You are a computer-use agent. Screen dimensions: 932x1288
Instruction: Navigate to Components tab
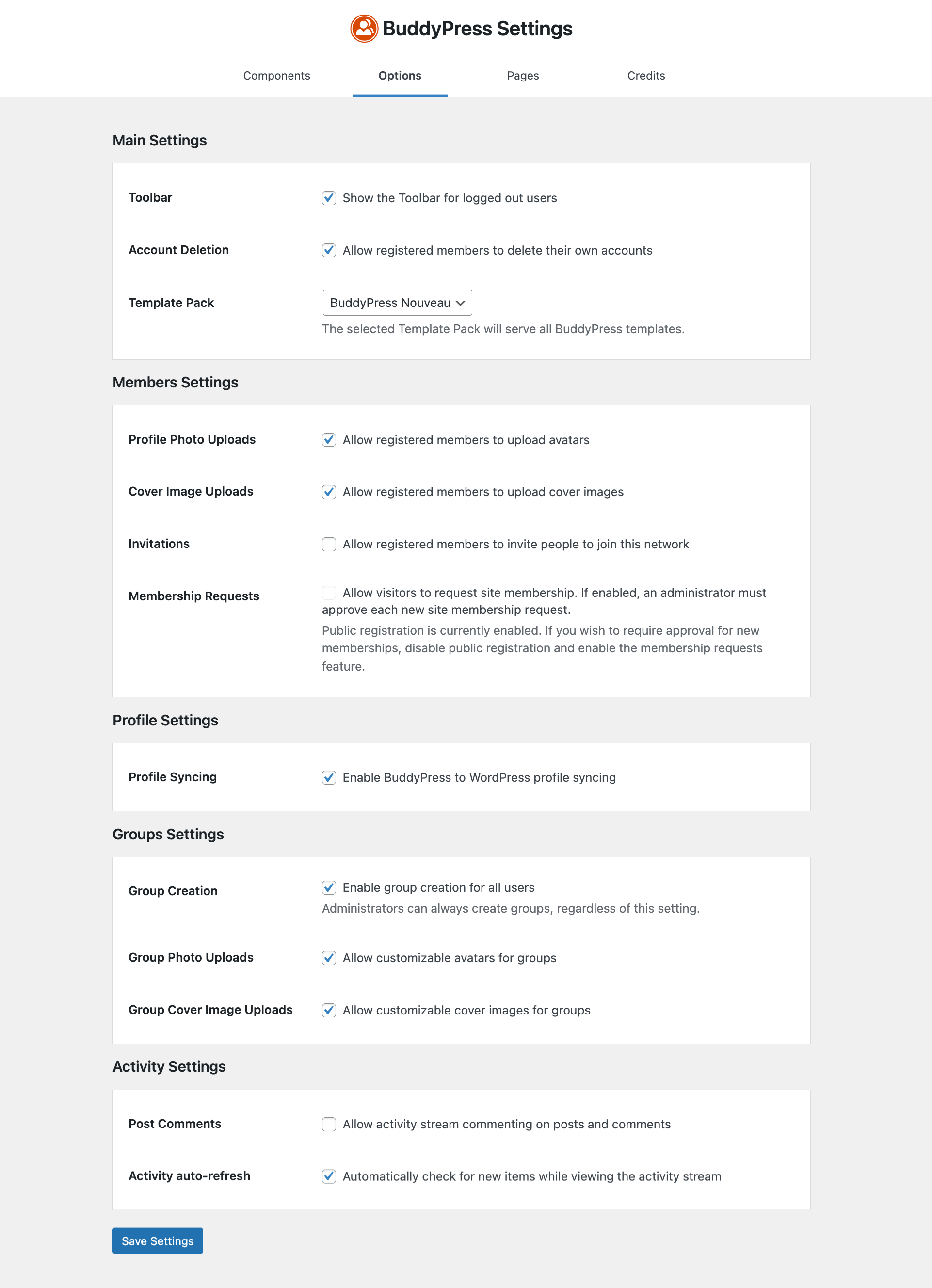coord(276,75)
